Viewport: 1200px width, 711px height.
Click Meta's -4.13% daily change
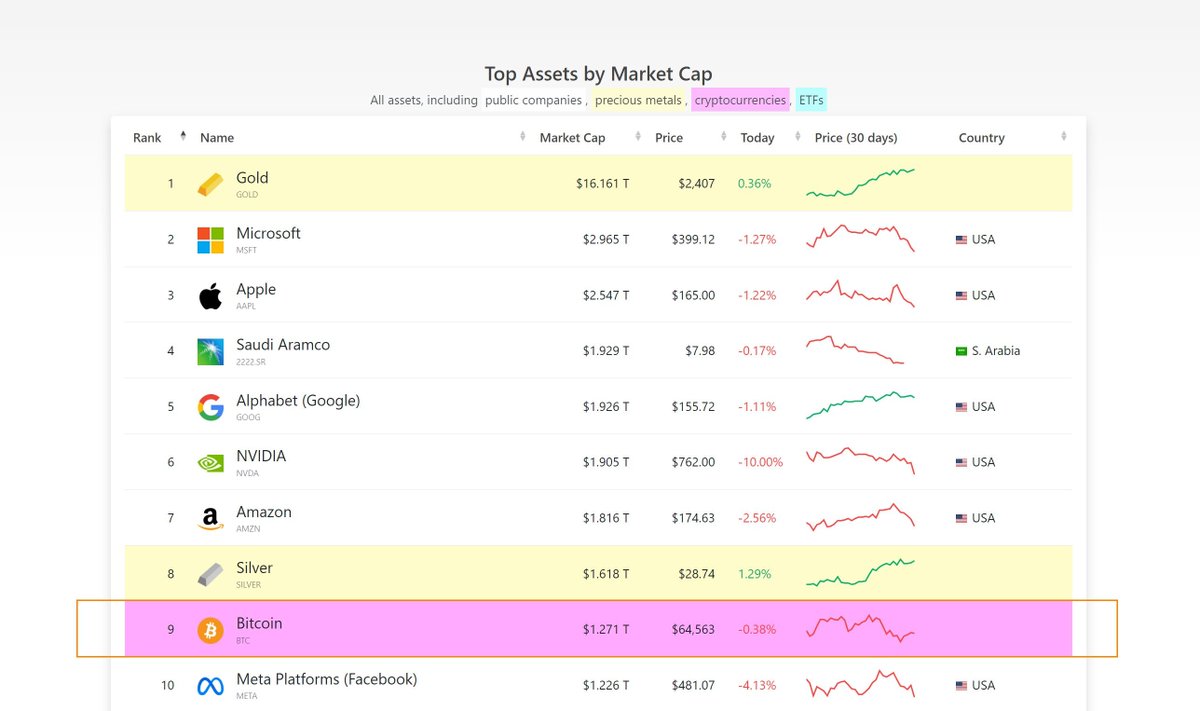pos(758,686)
